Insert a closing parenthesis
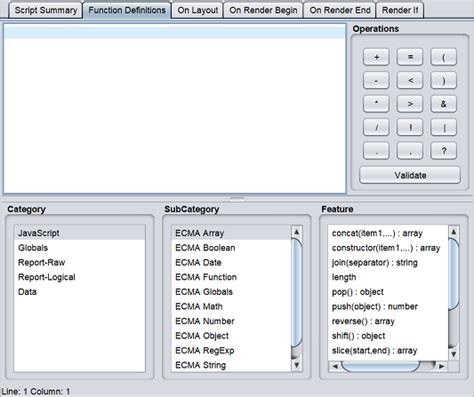The height and width of the screenshot is (397, 474). pyautogui.click(x=444, y=81)
